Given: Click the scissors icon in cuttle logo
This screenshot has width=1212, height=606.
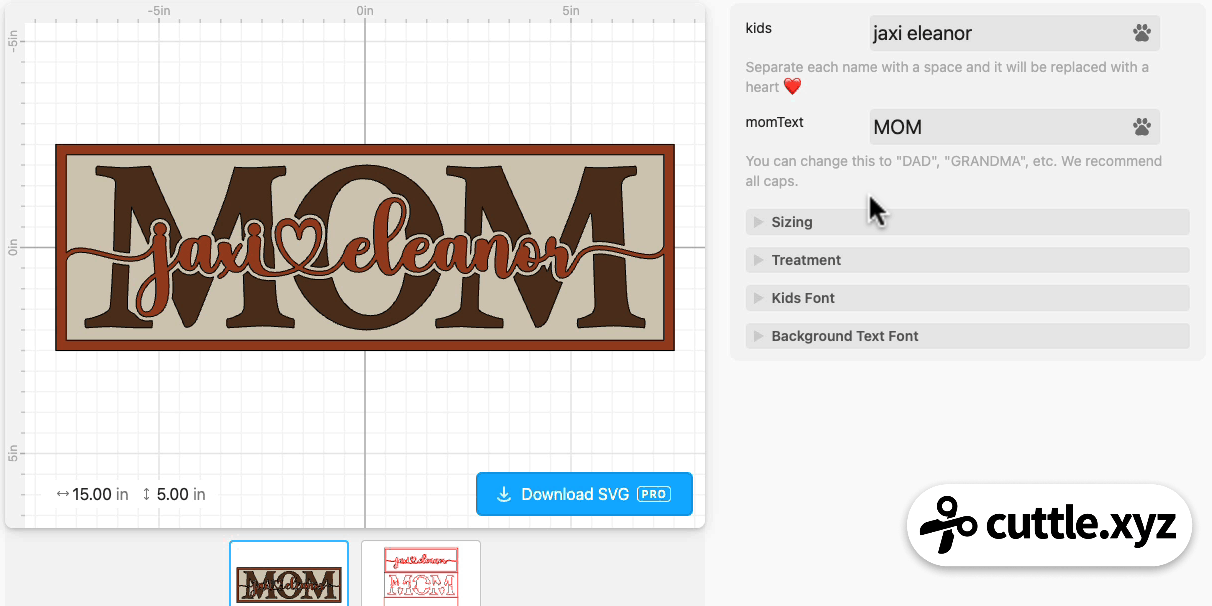Looking at the screenshot, I should click(x=946, y=525).
